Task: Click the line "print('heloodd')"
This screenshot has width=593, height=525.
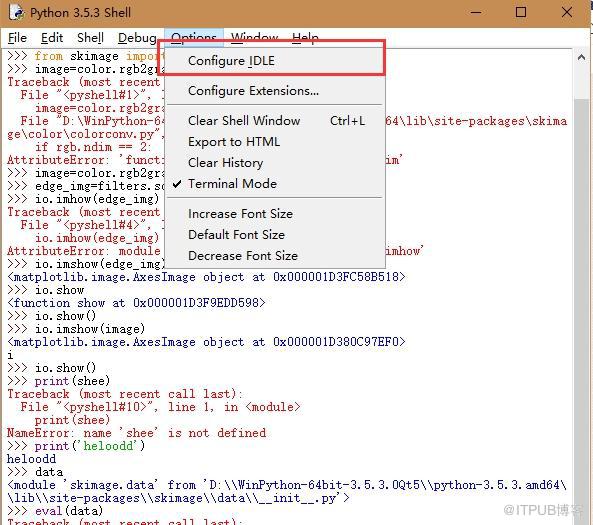Action: pos(76,446)
